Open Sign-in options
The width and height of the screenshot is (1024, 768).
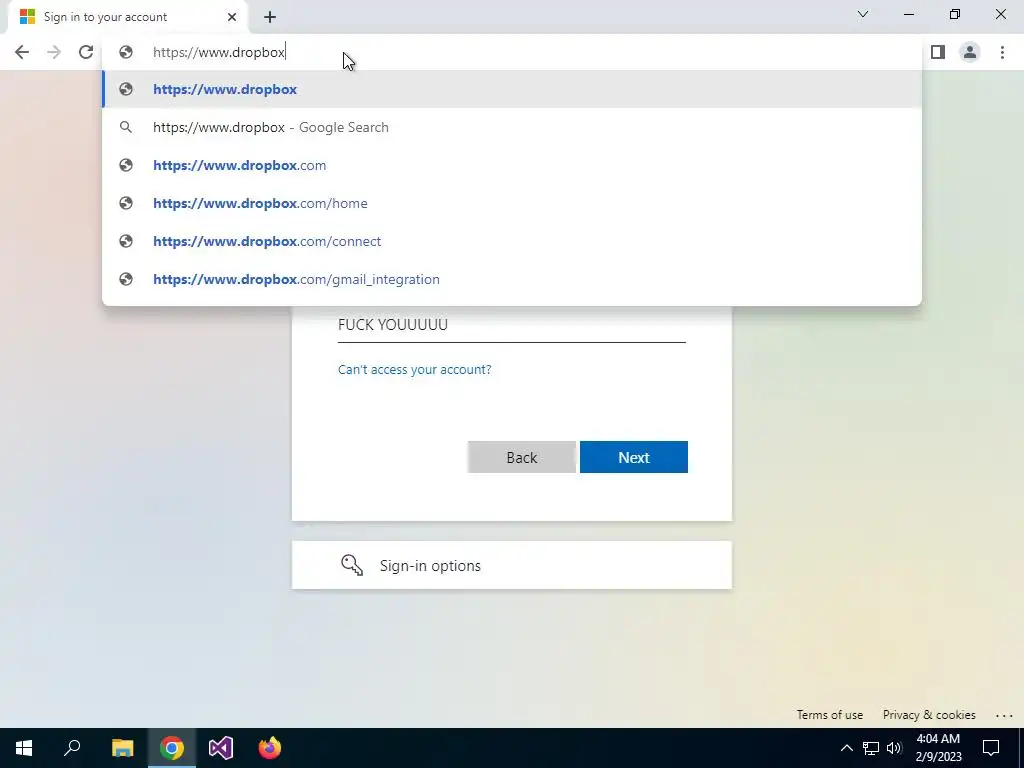click(511, 565)
